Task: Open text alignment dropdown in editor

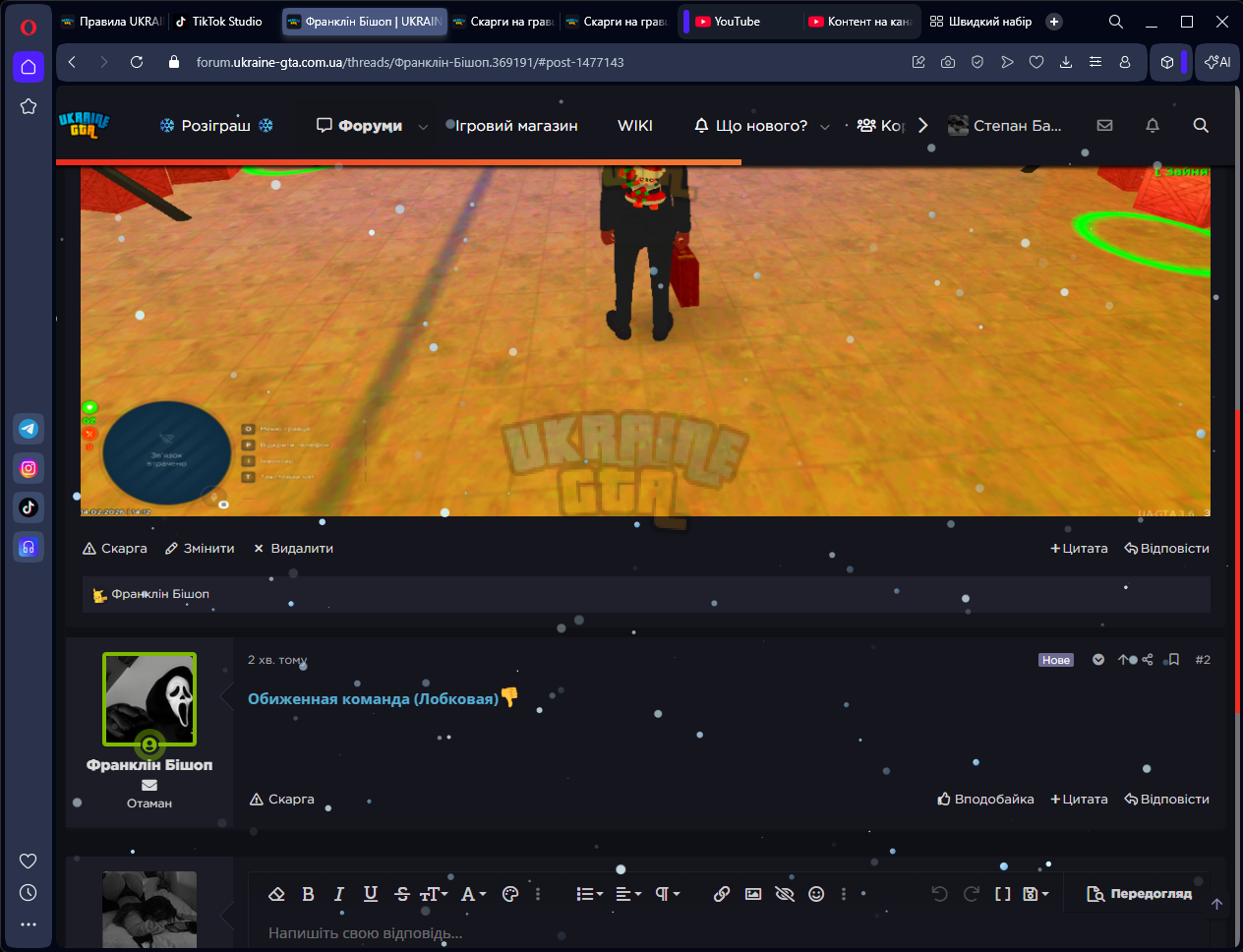Action: [628, 894]
